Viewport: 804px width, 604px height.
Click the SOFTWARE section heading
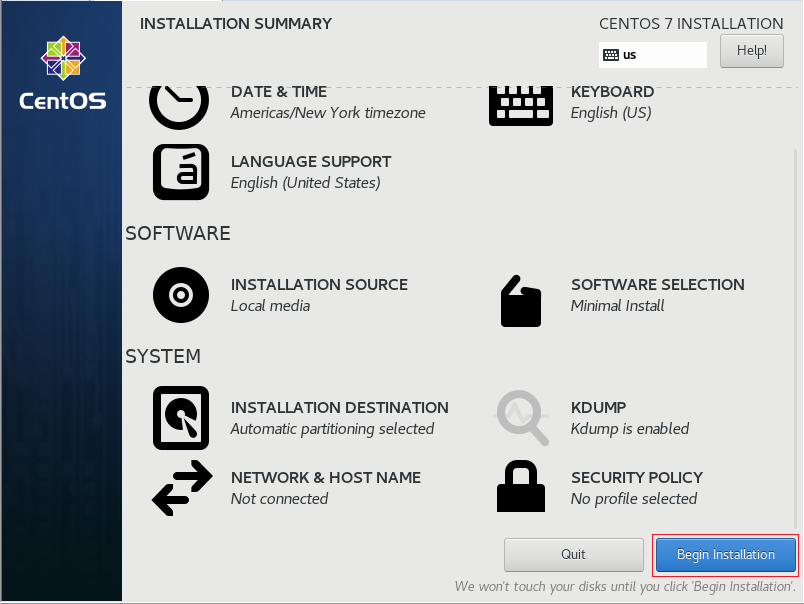(x=178, y=233)
